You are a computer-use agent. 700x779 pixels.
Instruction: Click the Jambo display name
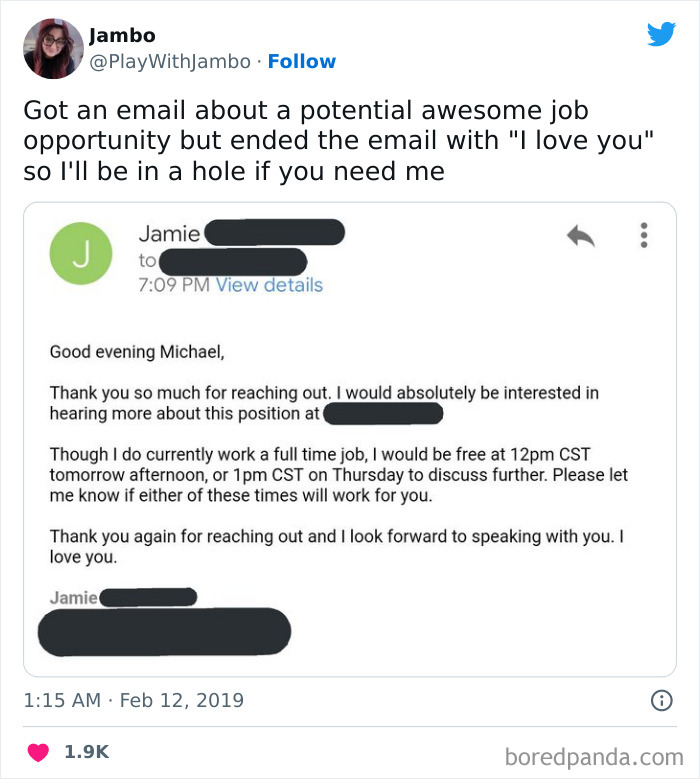(122, 36)
